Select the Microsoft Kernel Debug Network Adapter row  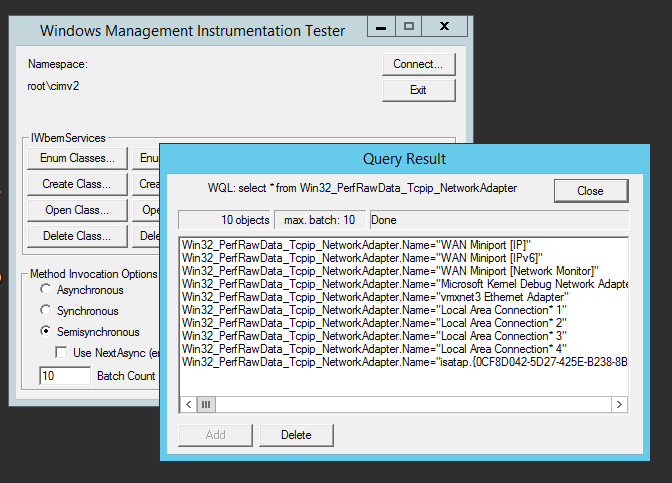coord(404,284)
